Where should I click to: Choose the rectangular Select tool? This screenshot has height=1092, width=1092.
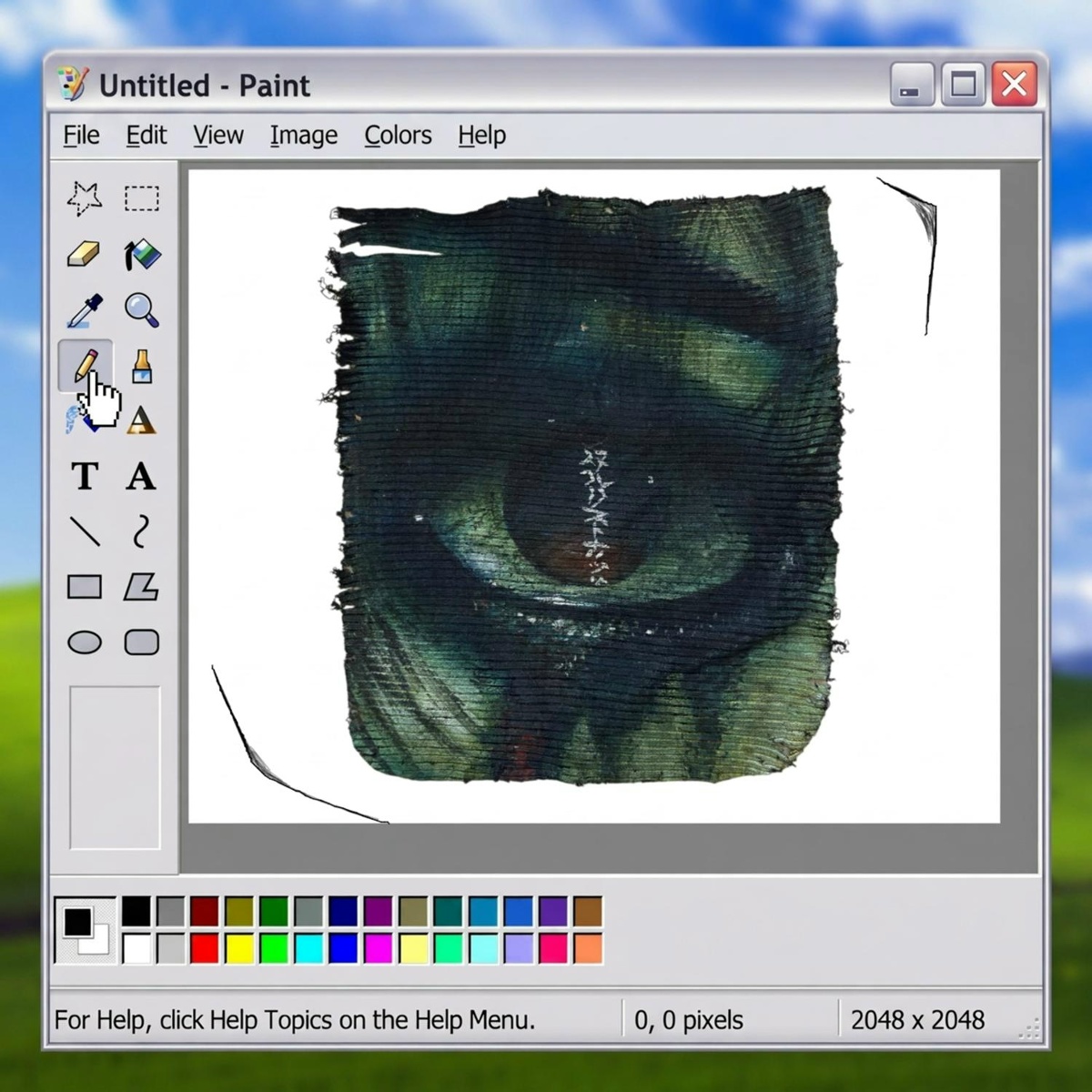(142, 197)
